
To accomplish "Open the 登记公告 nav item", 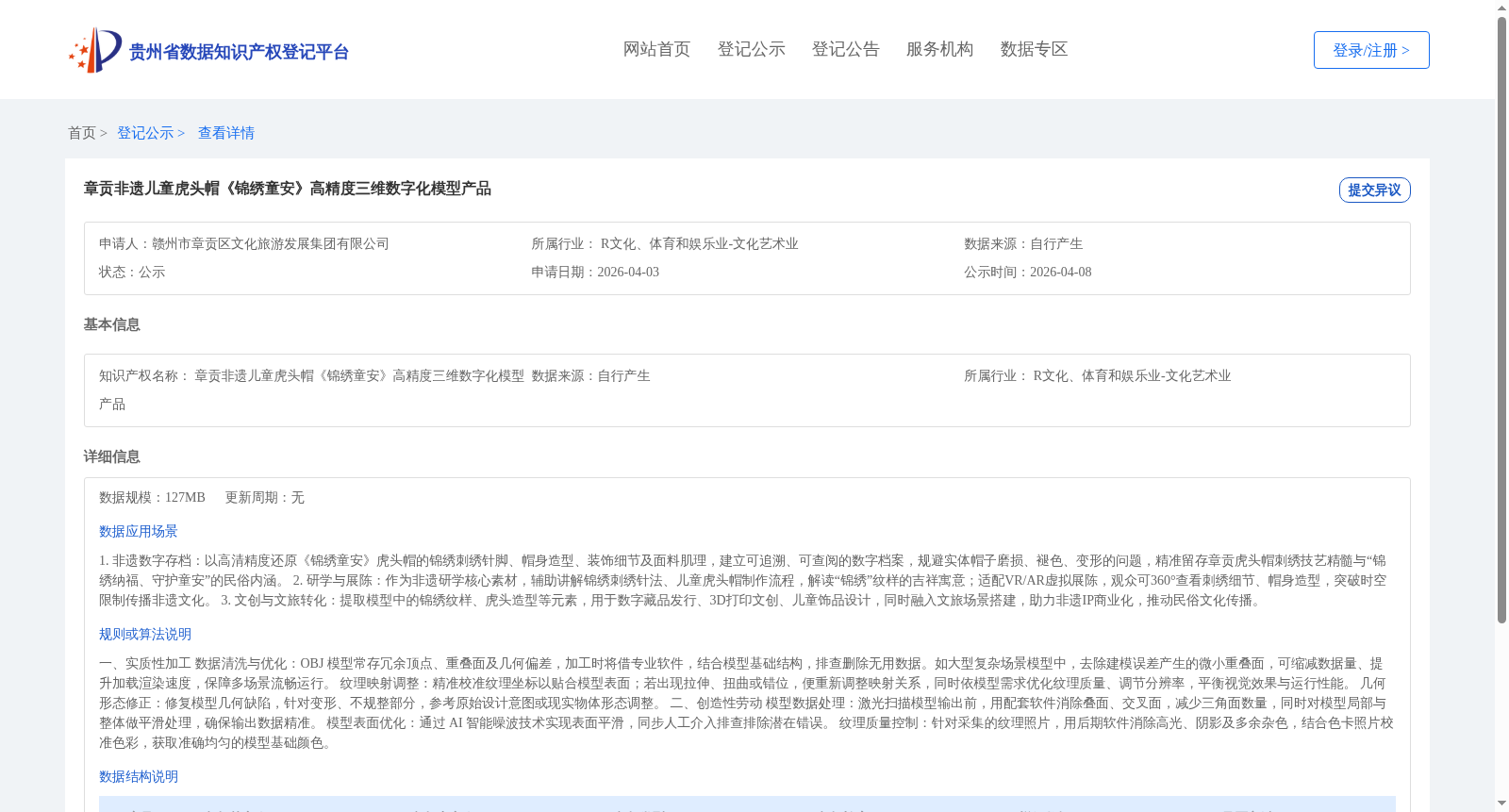I will click(x=845, y=49).
